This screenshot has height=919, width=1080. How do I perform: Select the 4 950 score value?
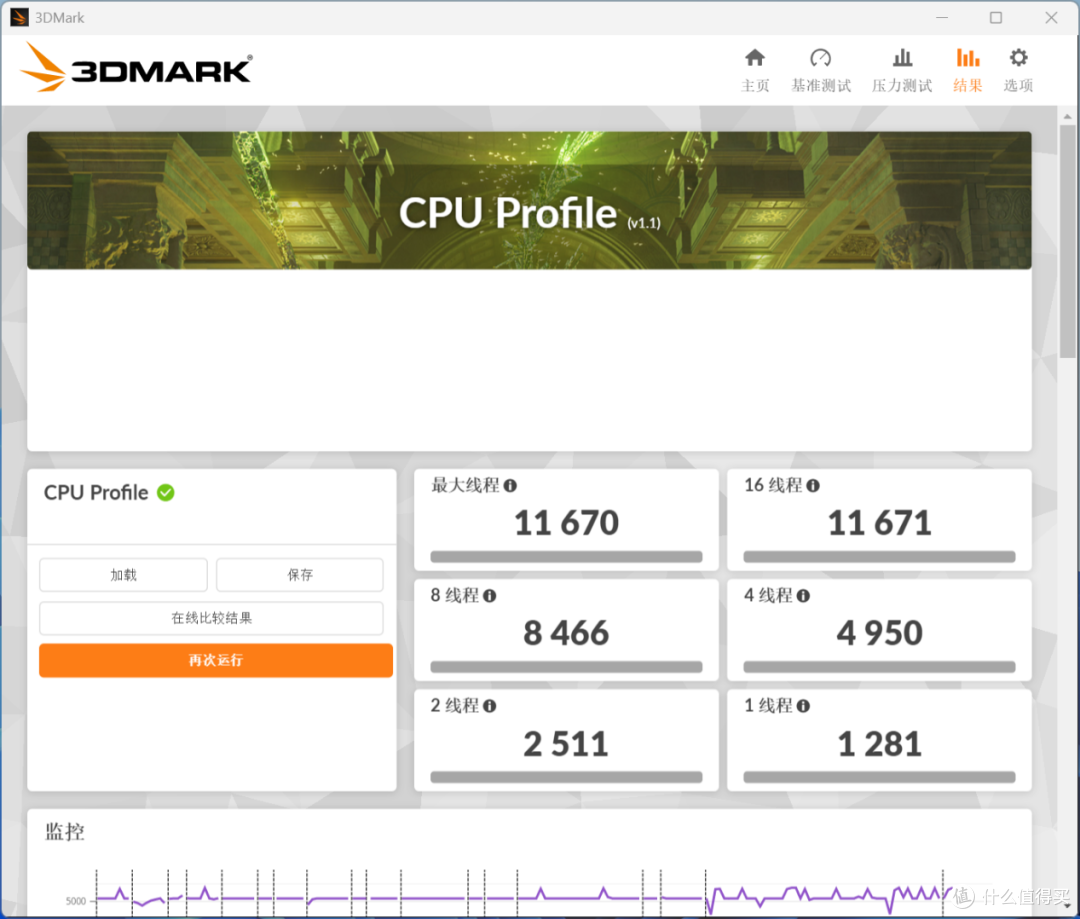point(880,633)
